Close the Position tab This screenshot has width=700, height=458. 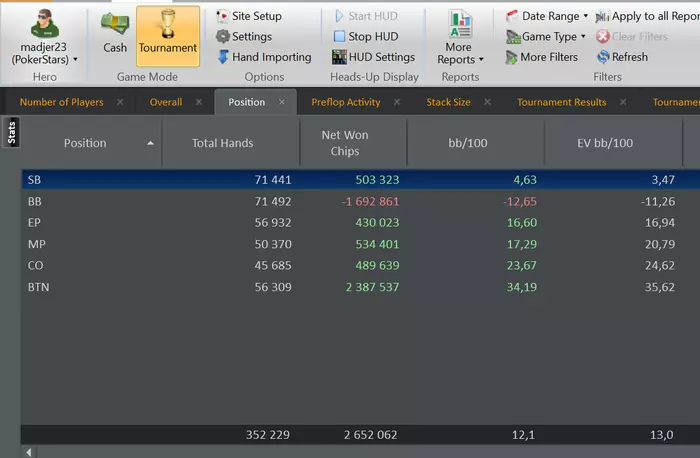coord(282,102)
